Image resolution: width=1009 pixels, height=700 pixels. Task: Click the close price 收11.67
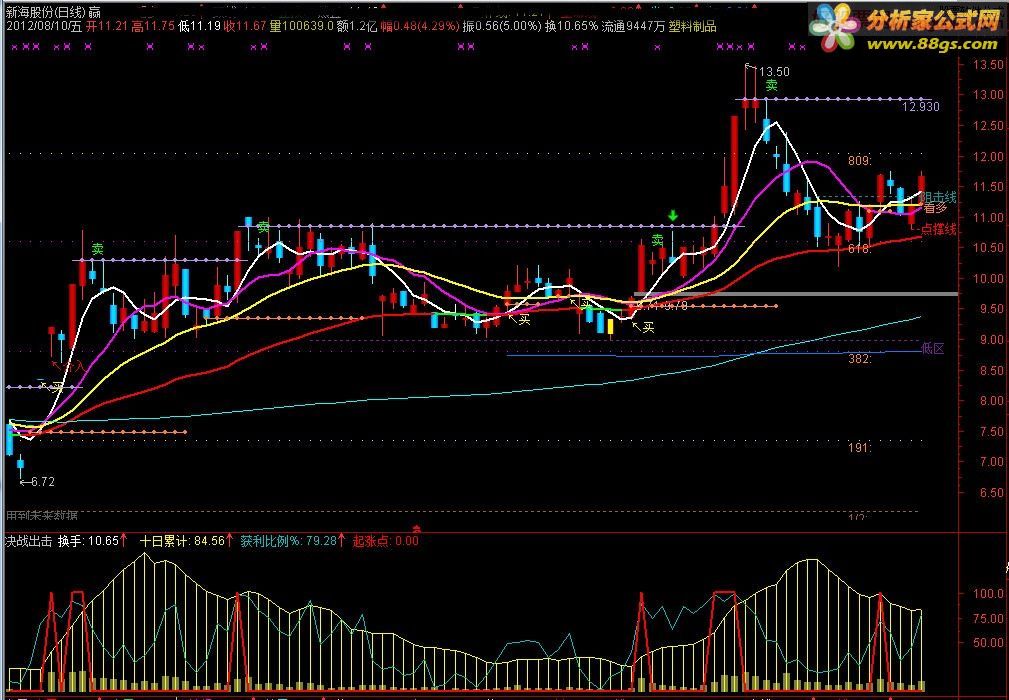click(245, 26)
